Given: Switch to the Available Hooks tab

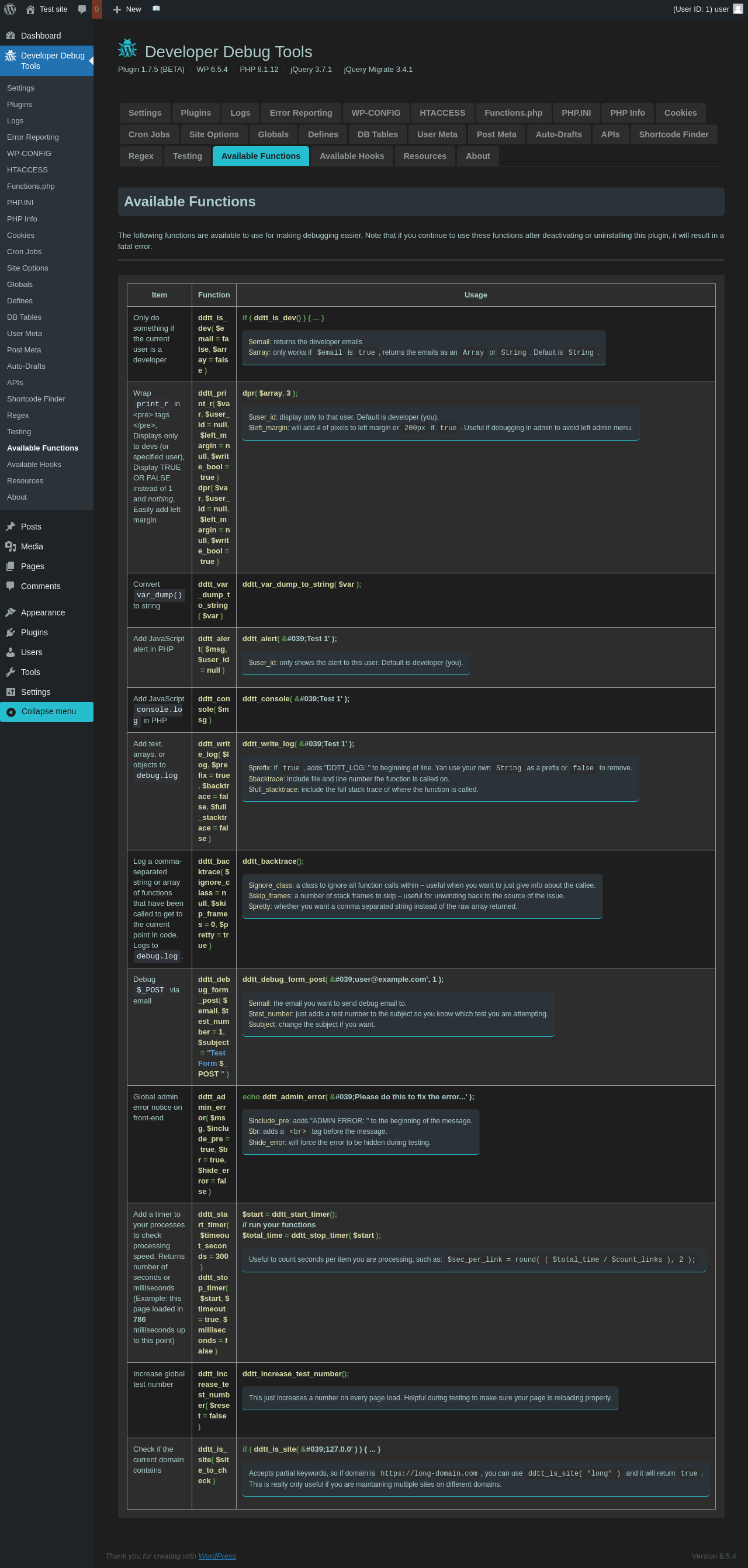Looking at the screenshot, I should pyautogui.click(x=351, y=156).
